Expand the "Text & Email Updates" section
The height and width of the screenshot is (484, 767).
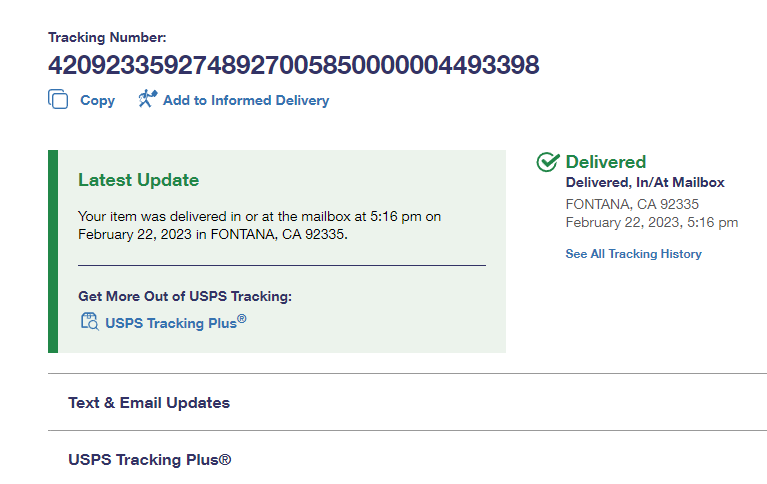point(149,403)
